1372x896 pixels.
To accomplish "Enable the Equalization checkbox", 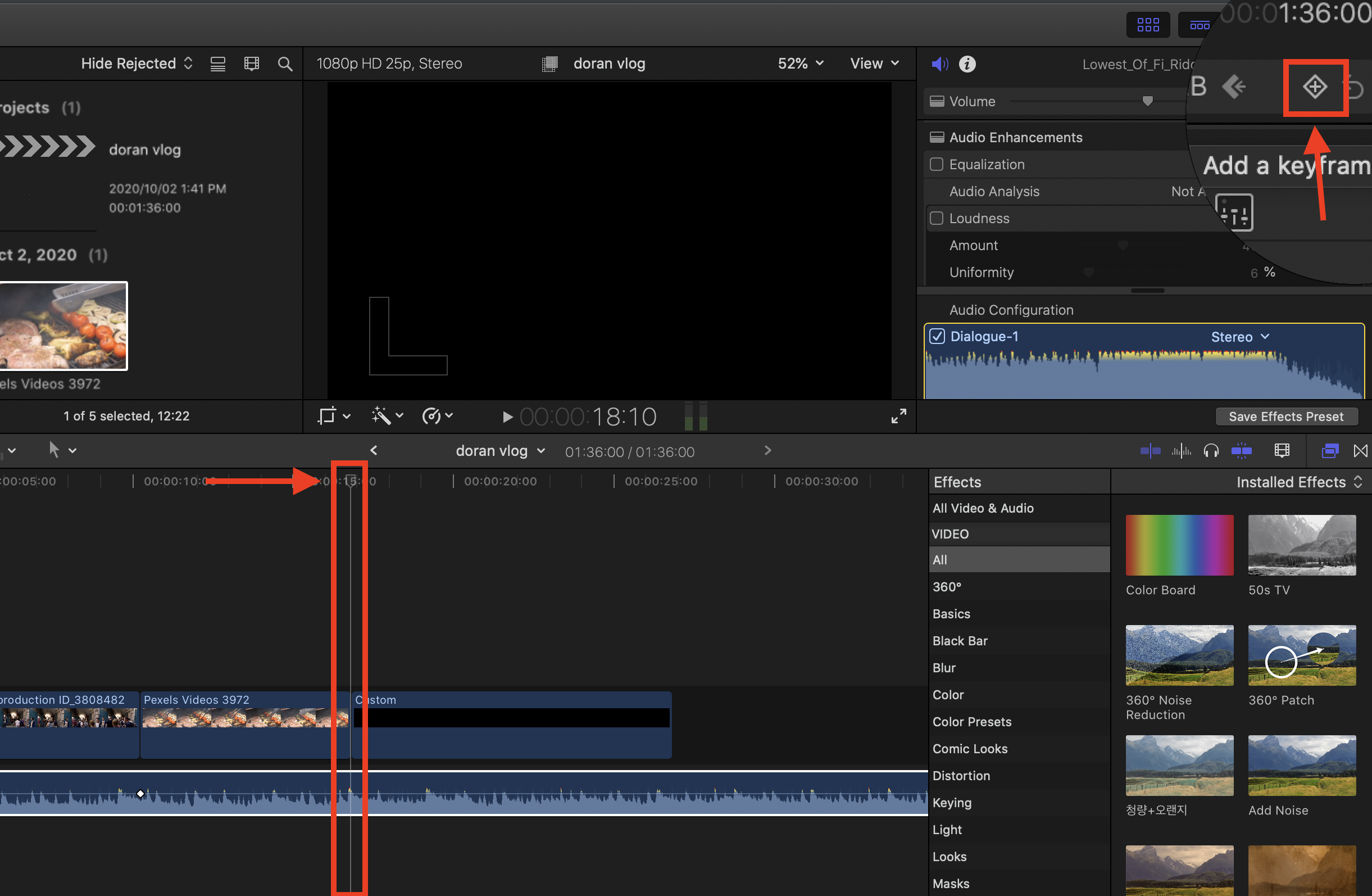I will [937, 164].
